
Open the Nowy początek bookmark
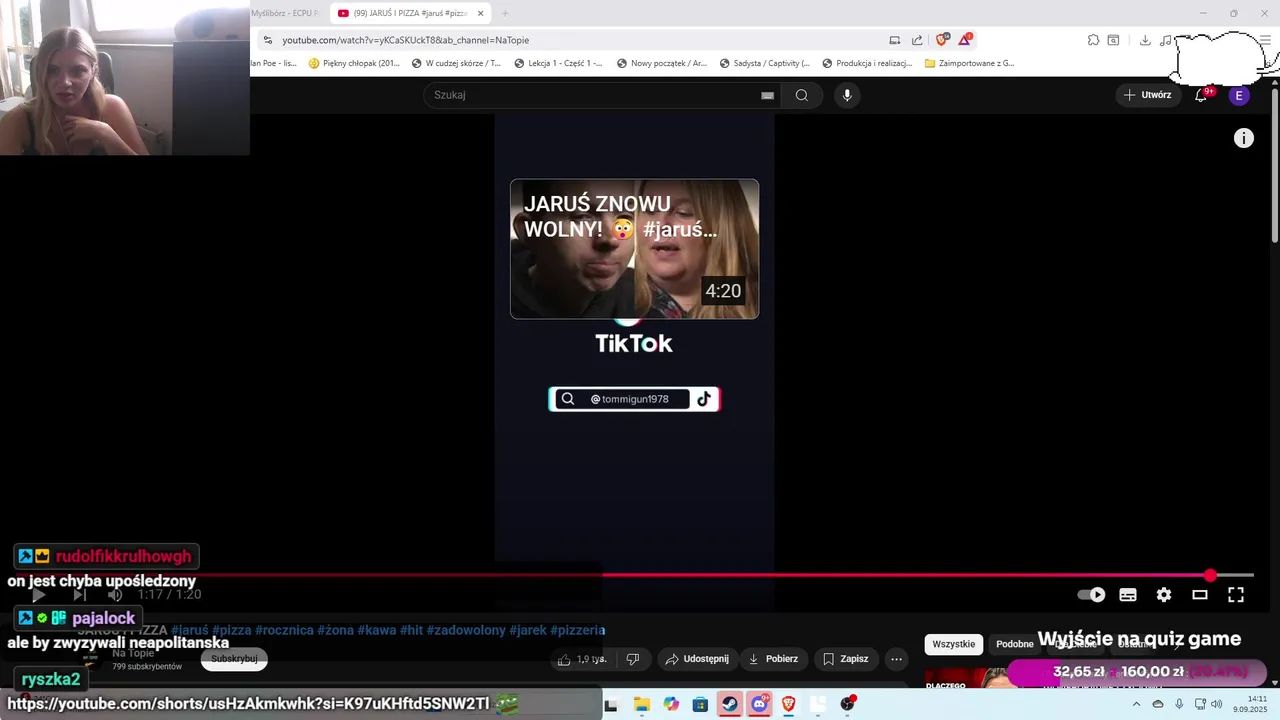[x=662, y=63]
